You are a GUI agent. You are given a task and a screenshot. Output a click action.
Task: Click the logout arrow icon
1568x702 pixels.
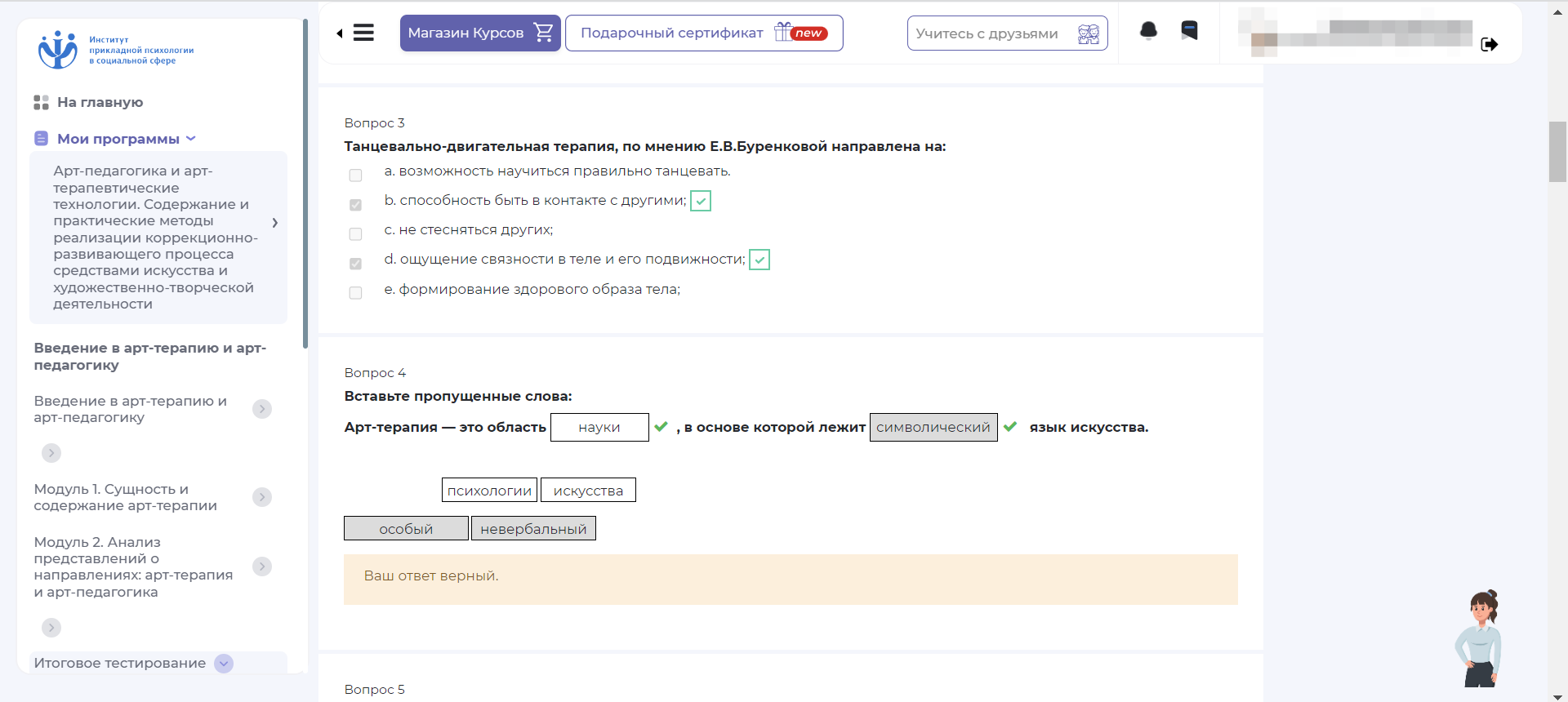1490,44
